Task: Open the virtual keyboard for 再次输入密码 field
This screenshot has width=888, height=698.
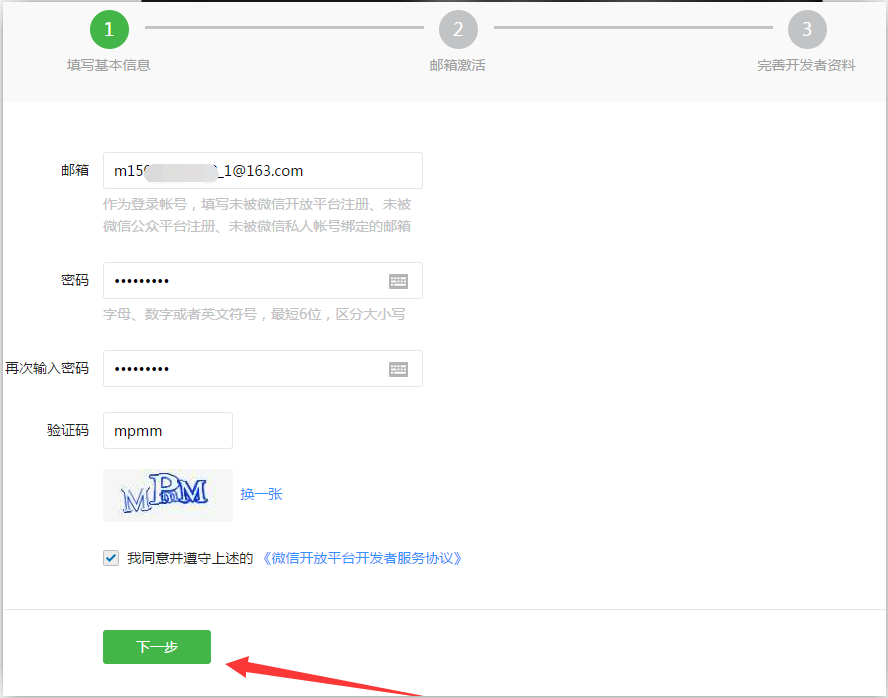Action: tap(399, 368)
